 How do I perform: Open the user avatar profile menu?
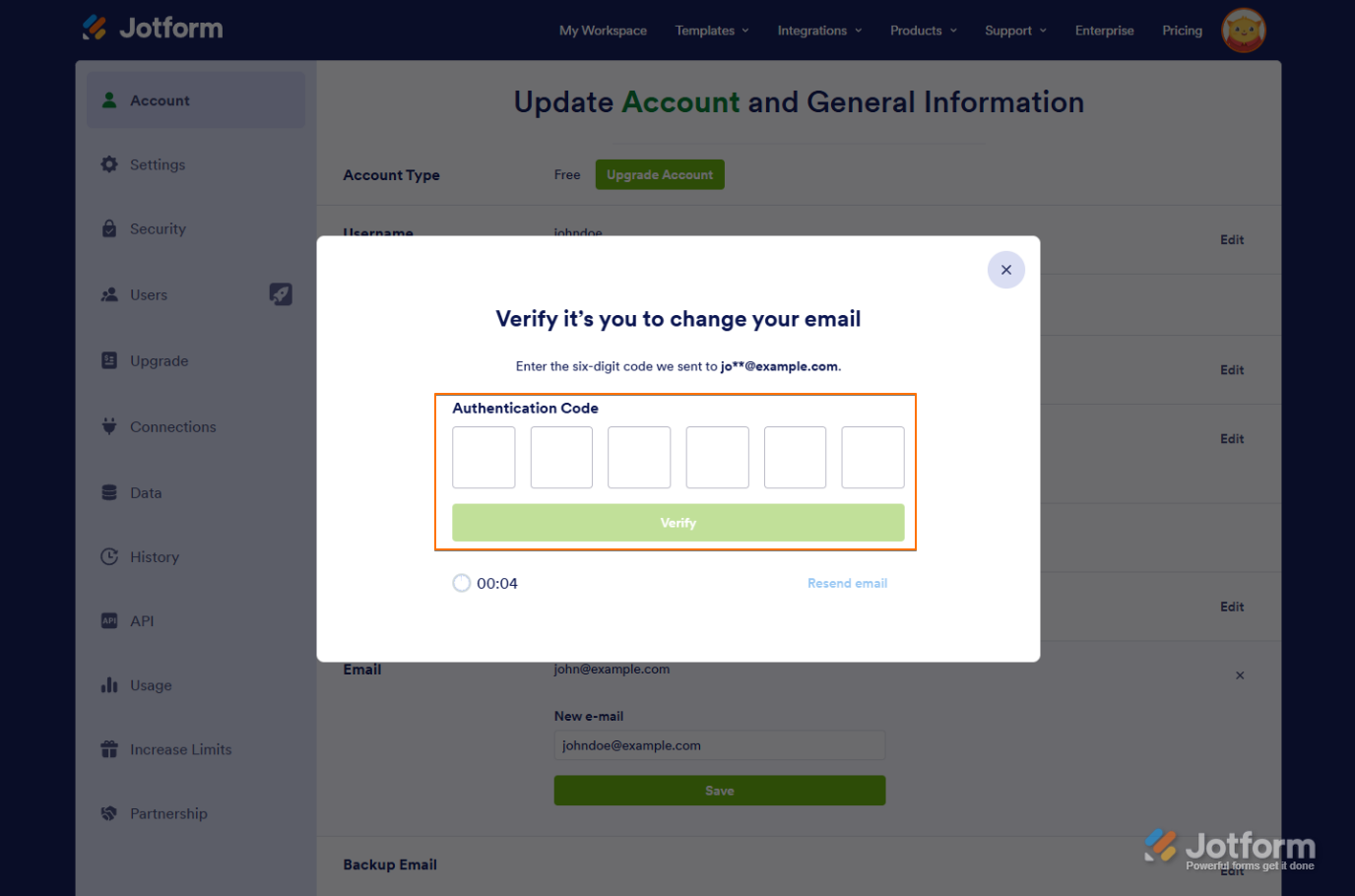pyautogui.click(x=1243, y=31)
